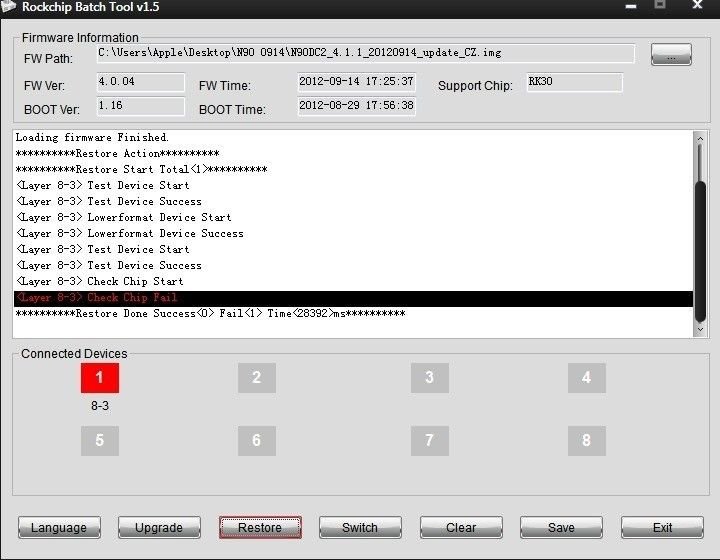Screen dimensions: 720x560
Task: Select device slot 7
Action: click(429, 441)
